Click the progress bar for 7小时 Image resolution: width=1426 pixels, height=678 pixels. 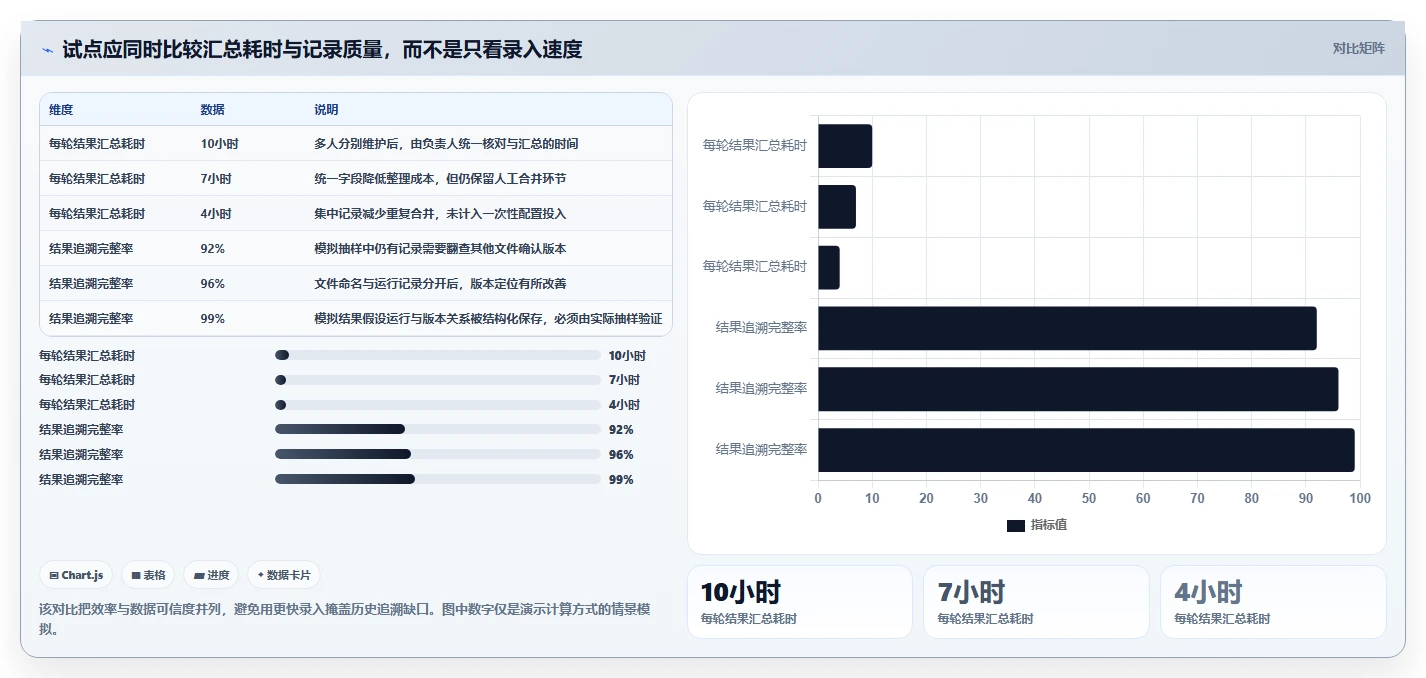[438, 380]
